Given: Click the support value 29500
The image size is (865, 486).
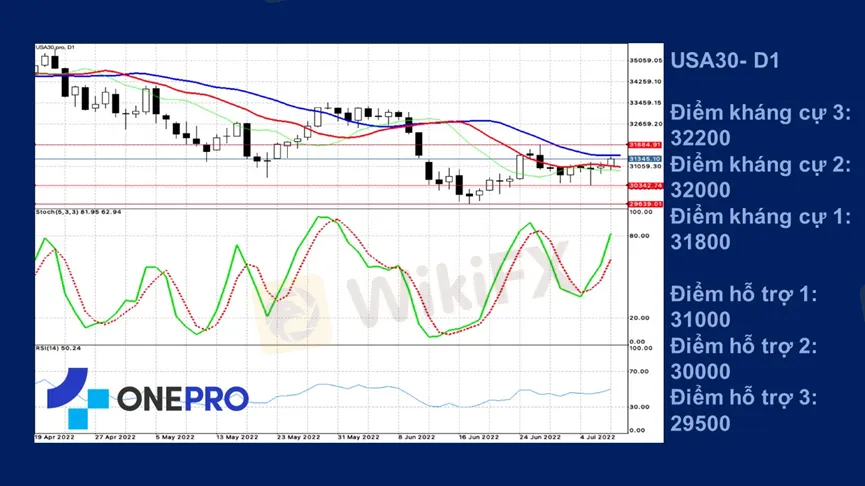Looking at the screenshot, I should pyautogui.click(x=700, y=424).
